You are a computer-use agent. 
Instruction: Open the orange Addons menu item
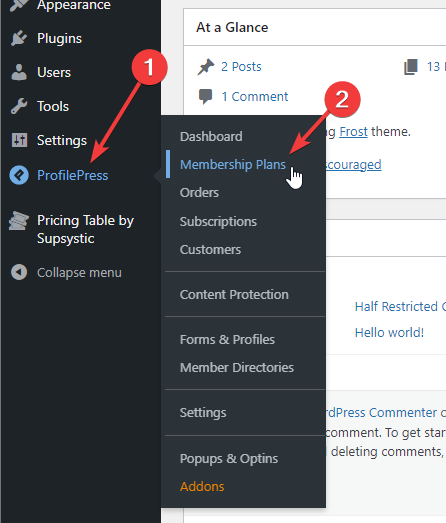(202, 486)
